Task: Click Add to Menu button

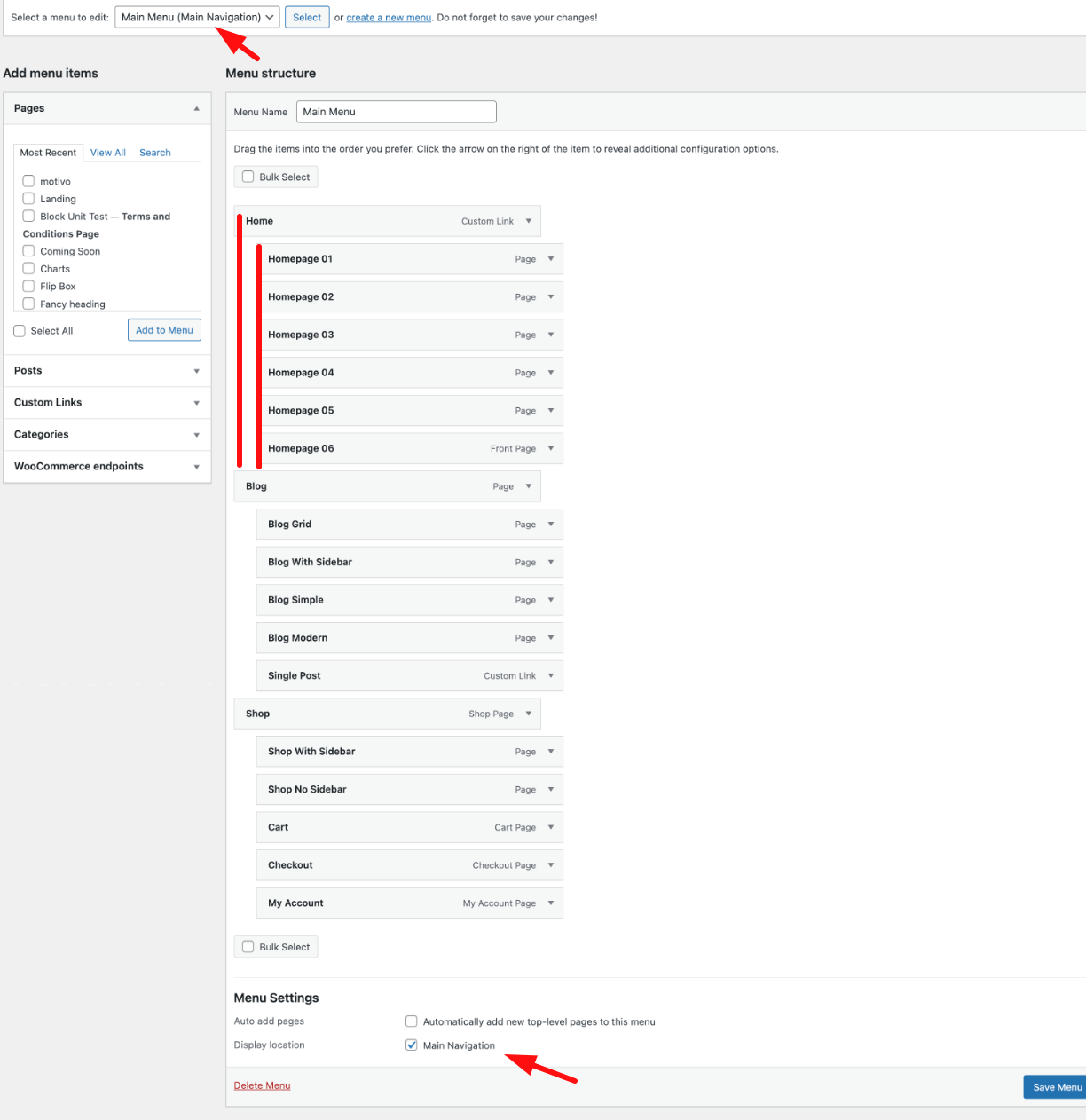Action: pyautogui.click(x=164, y=330)
